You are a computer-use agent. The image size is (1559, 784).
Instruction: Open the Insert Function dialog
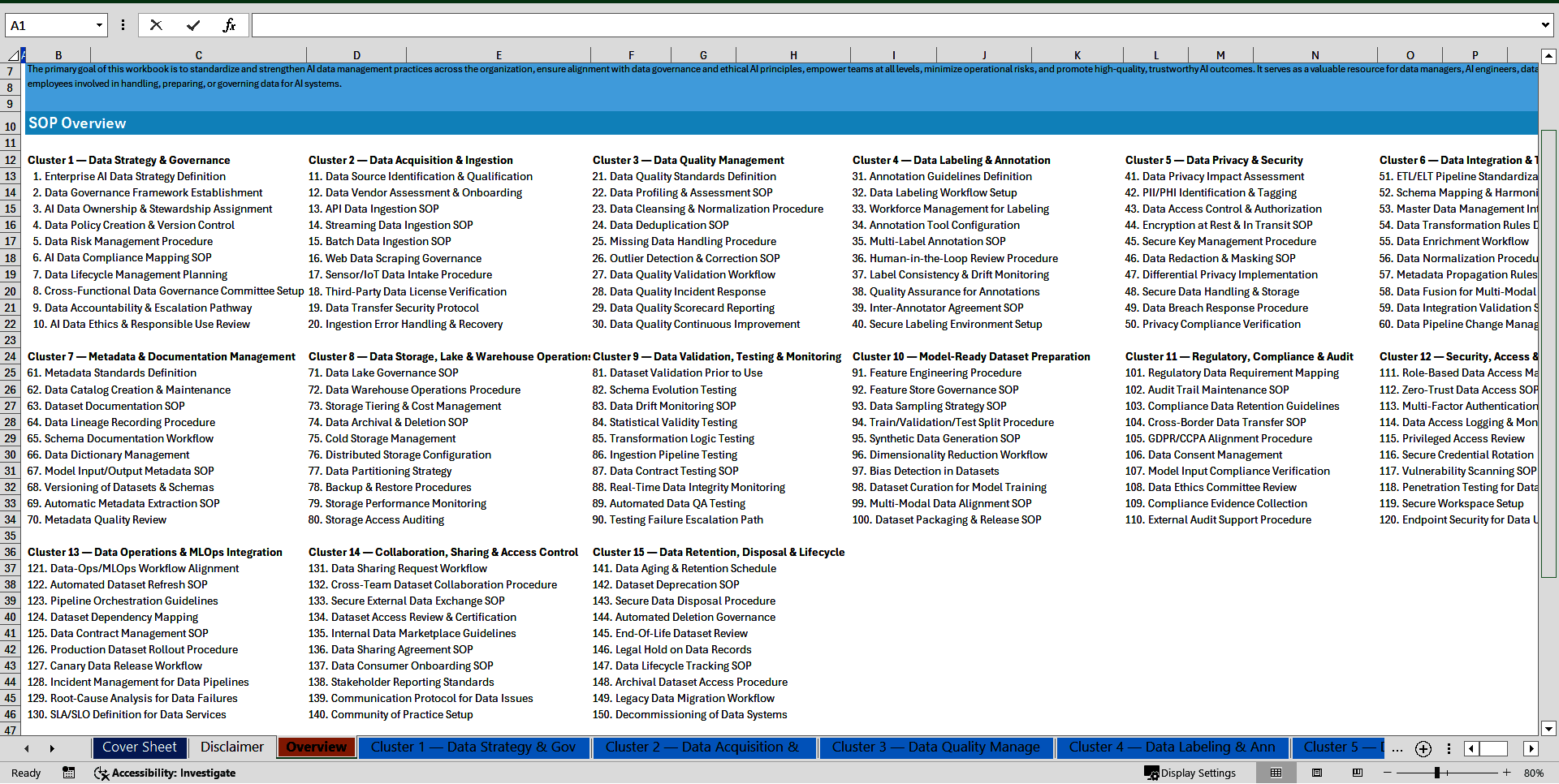230,24
